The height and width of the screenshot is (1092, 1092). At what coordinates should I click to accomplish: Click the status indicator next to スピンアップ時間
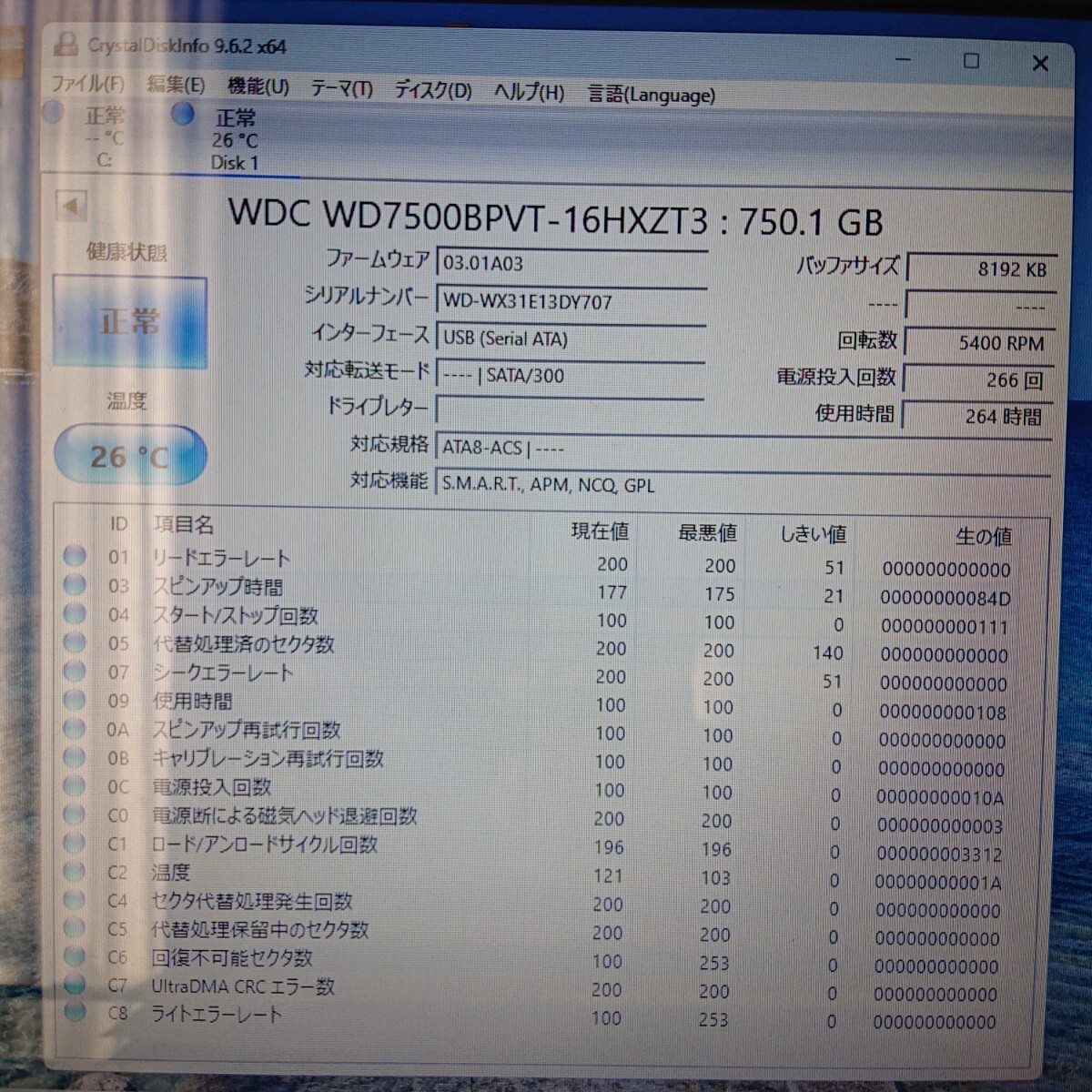(75, 585)
